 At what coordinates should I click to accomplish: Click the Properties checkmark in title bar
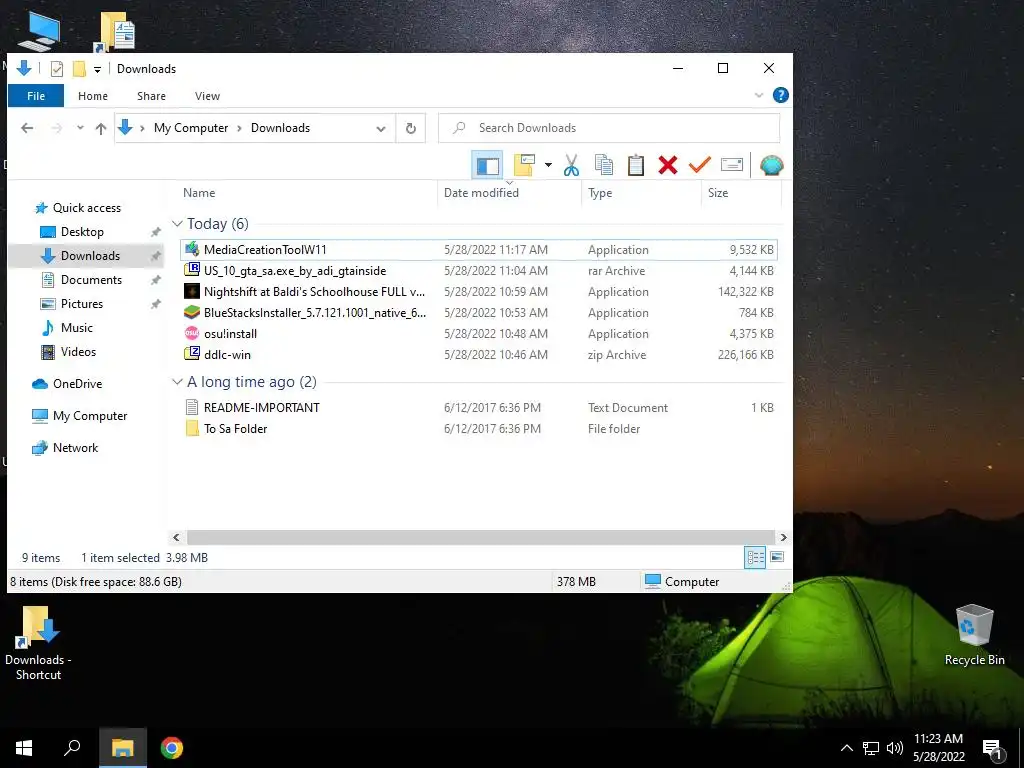pos(57,69)
